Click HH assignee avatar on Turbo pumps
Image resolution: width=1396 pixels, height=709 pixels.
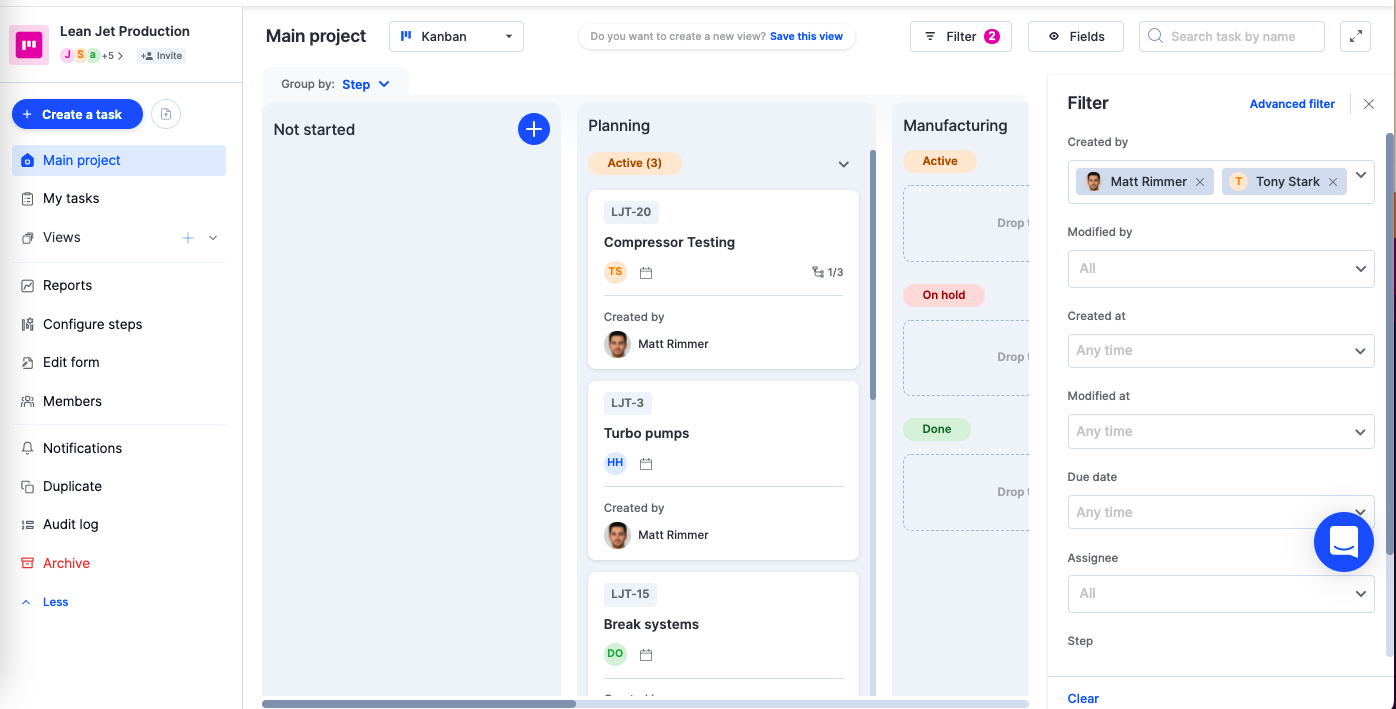pyautogui.click(x=615, y=463)
